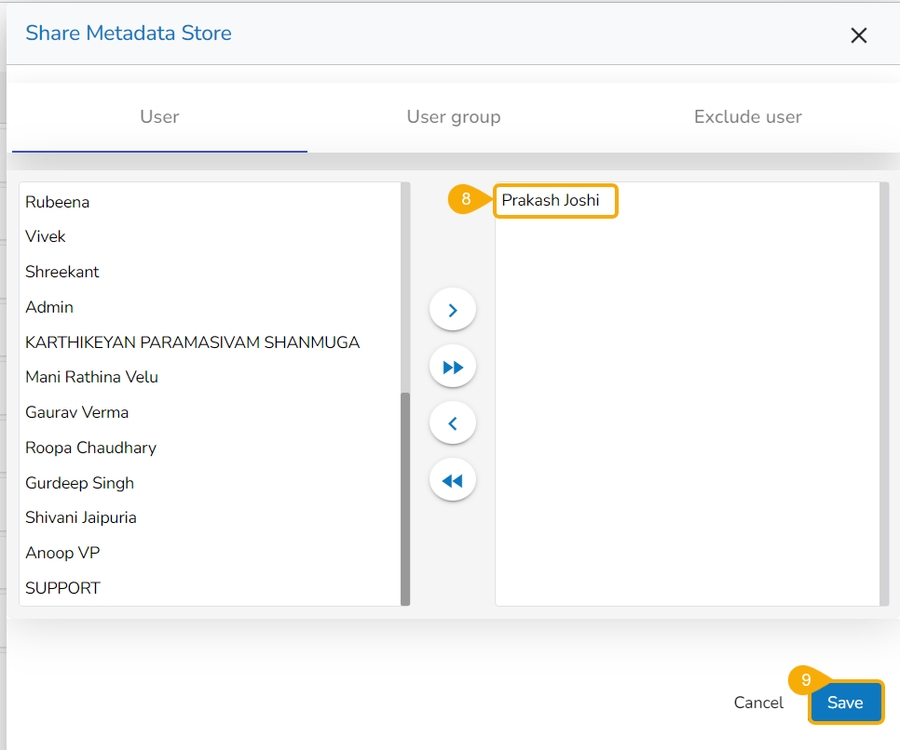
Task: Select Rubeena from the user list
Action: click(x=57, y=202)
